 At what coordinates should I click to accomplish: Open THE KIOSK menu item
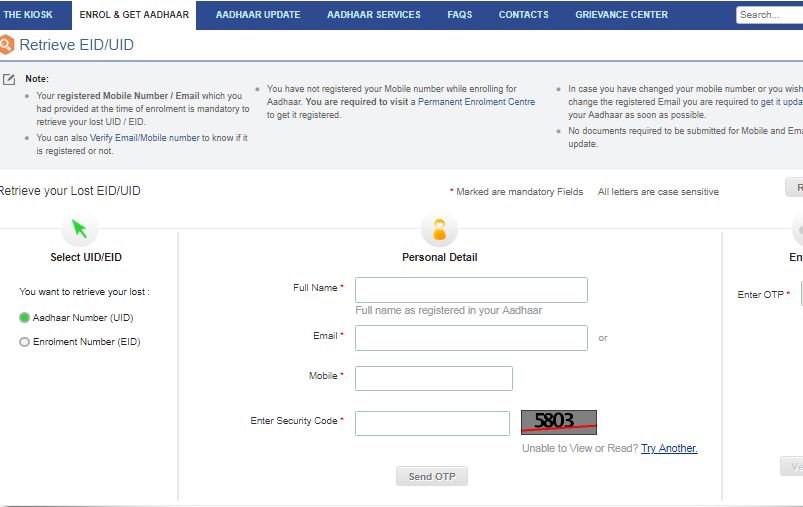click(x=28, y=15)
